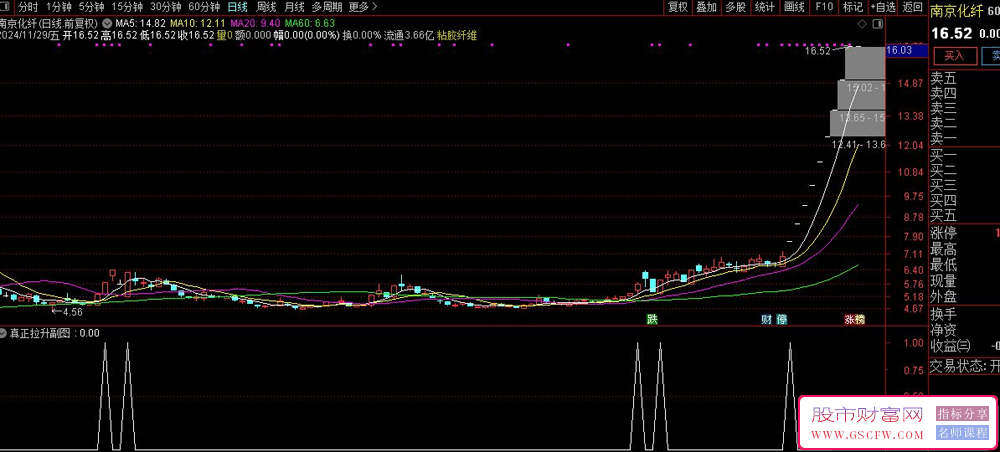Open the 多股 multi-stock view
The image size is (1000, 452).
pos(735,8)
